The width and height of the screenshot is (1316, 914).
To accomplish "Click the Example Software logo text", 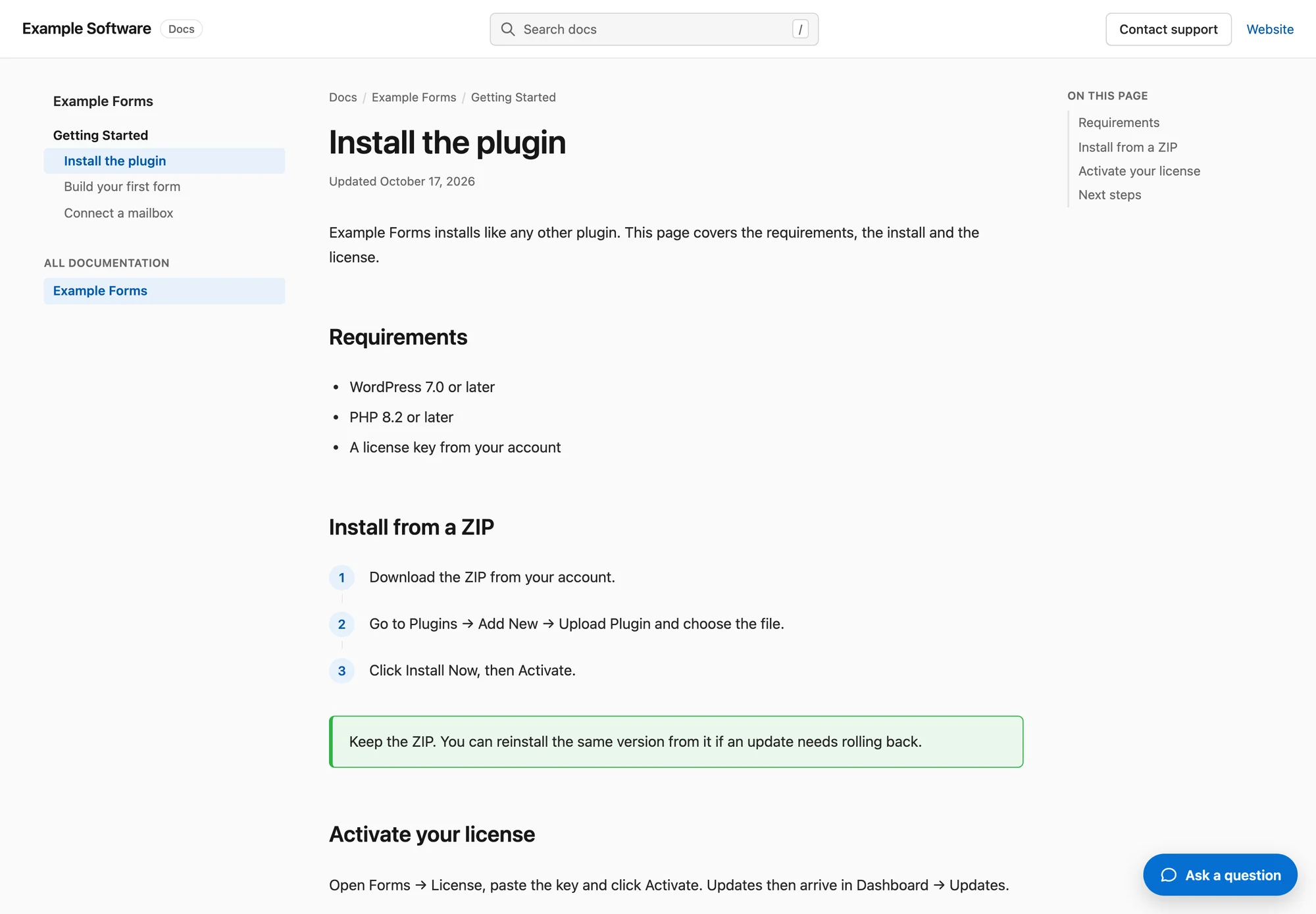I will 87,29.
